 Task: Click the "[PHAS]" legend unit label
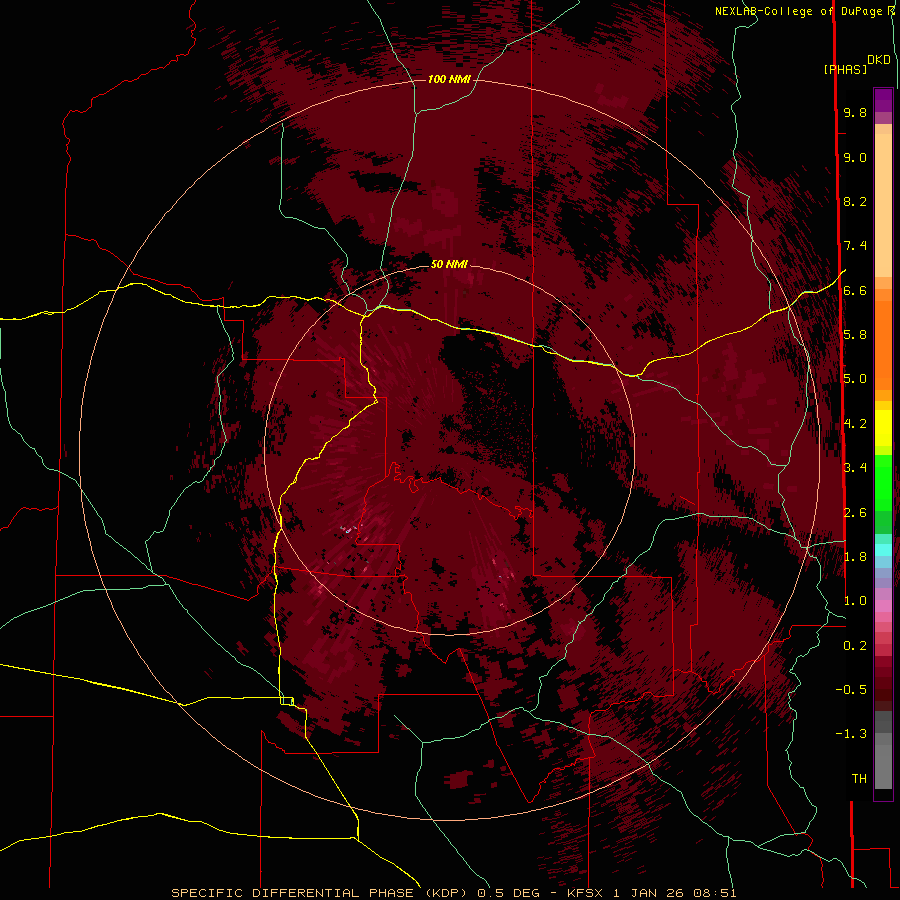pyautogui.click(x=845, y=69)
